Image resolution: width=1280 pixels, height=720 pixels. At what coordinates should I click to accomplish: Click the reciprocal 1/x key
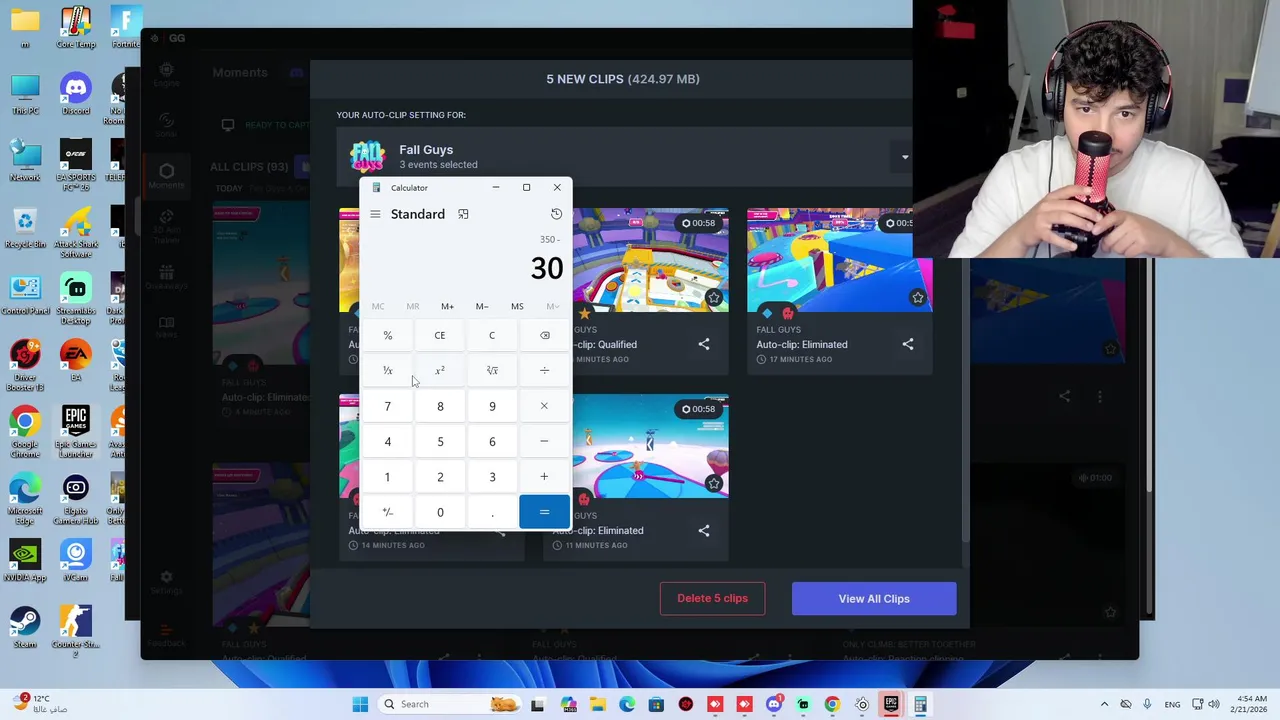[x=388, y=371]
